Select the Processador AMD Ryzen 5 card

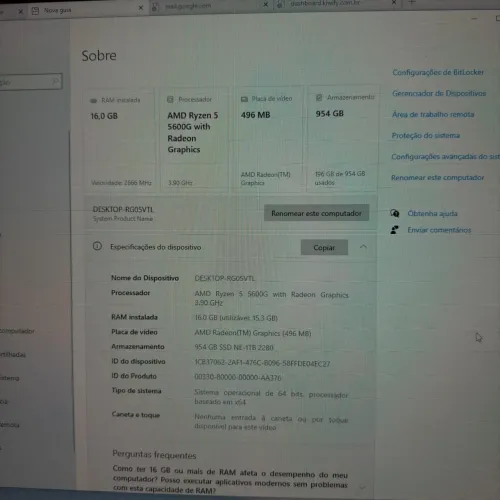point(194,139)
